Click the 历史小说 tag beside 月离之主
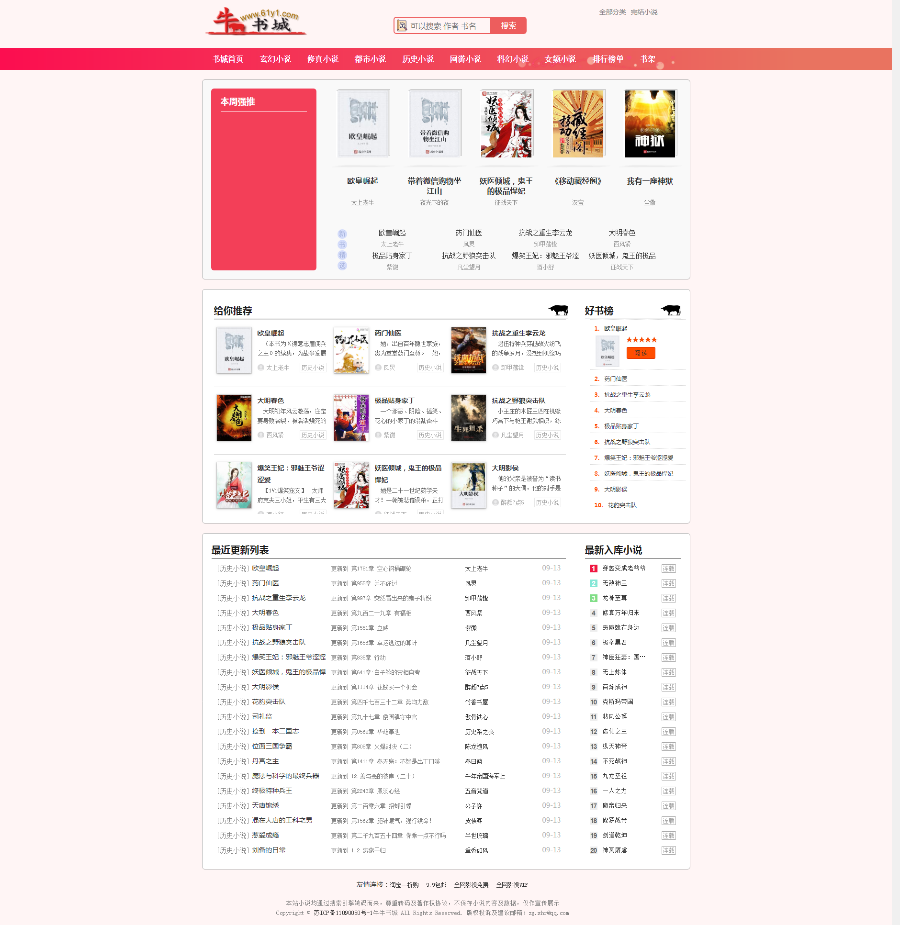 coord(233,761)
